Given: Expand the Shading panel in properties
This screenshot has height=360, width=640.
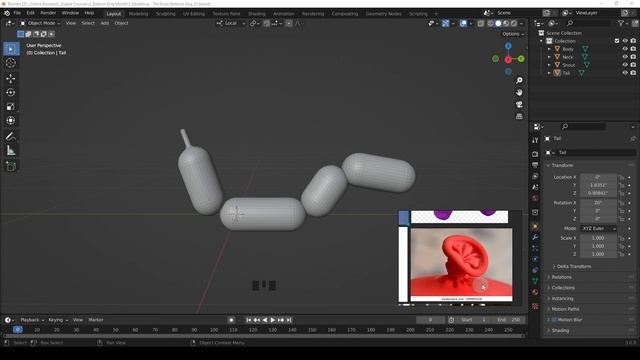Looking at the screenshot, I should click(x=560, y=331).
